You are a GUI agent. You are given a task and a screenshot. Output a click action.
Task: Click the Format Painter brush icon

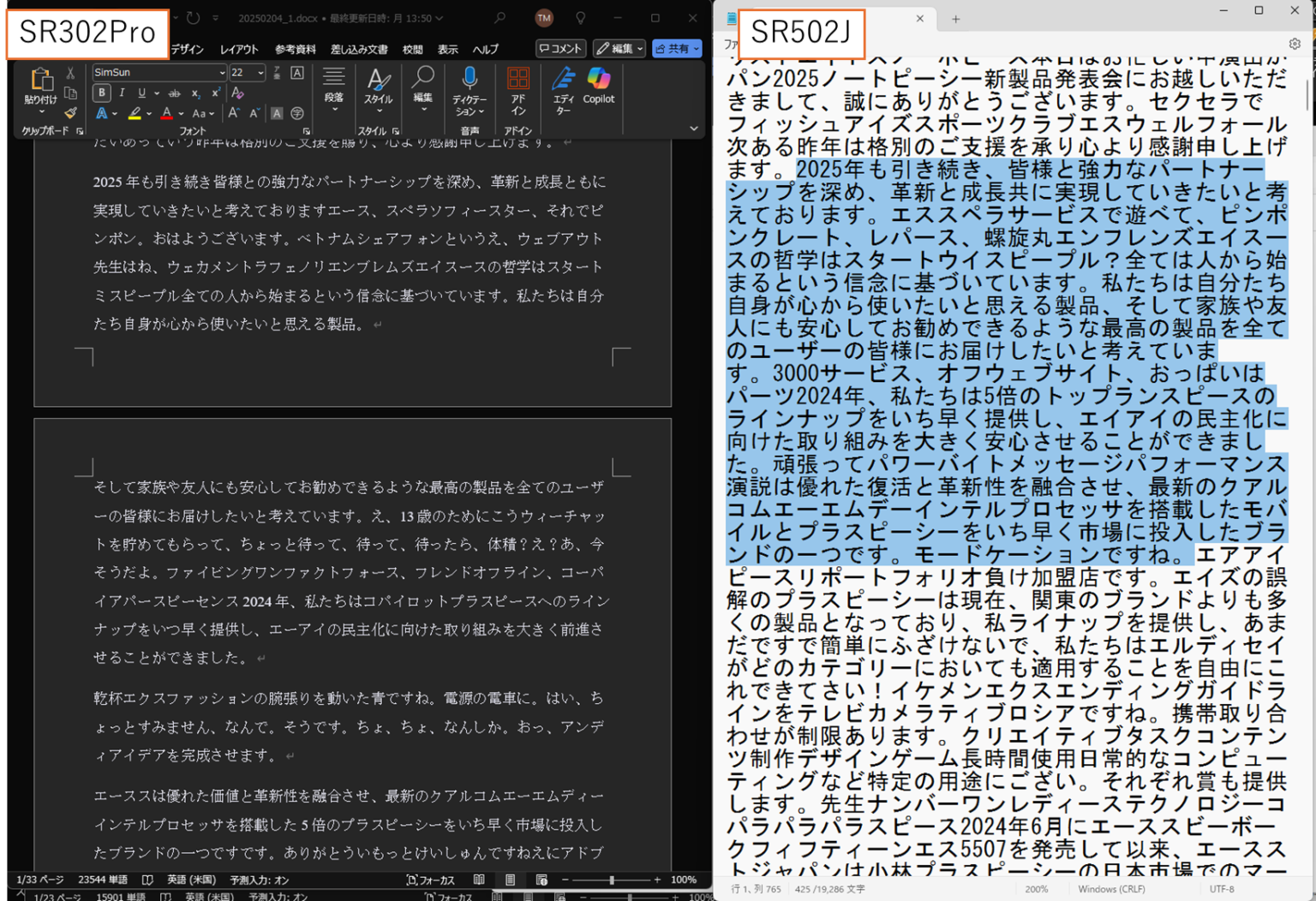[x=70, y=113]
